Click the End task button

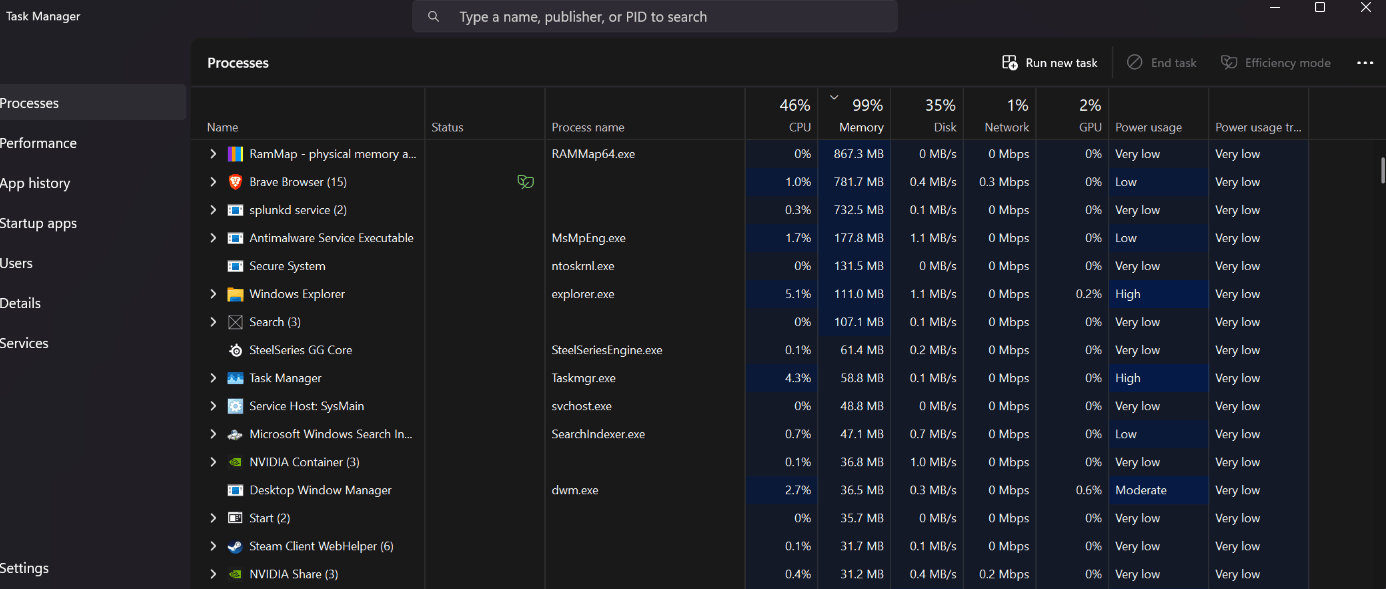click(1162, 63)
